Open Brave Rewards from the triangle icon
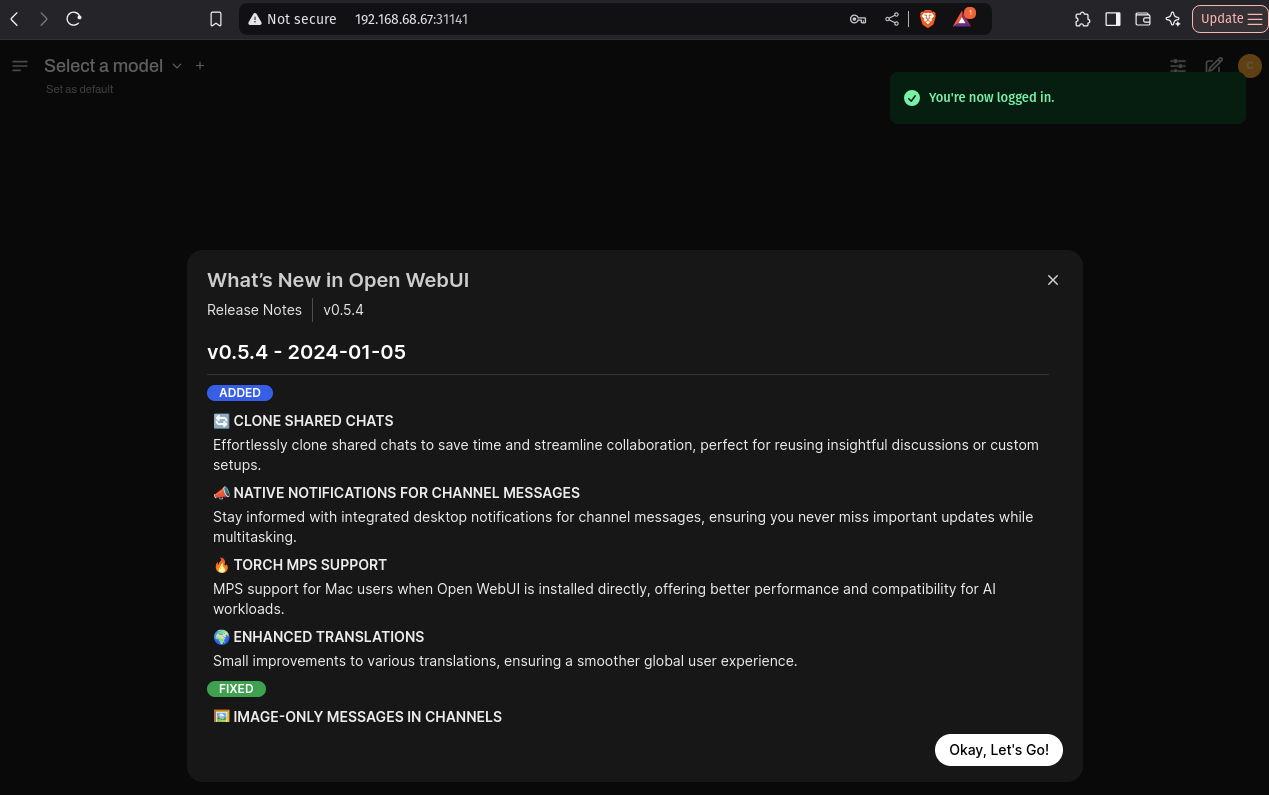The height and width of the screenshot is (795, 1269). pos(960,18)
